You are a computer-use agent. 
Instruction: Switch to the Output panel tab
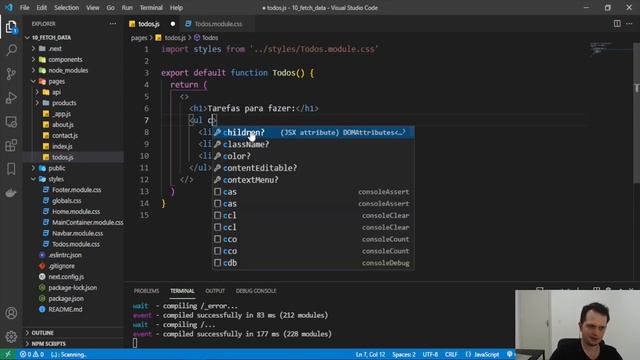[x=215, y=291]
